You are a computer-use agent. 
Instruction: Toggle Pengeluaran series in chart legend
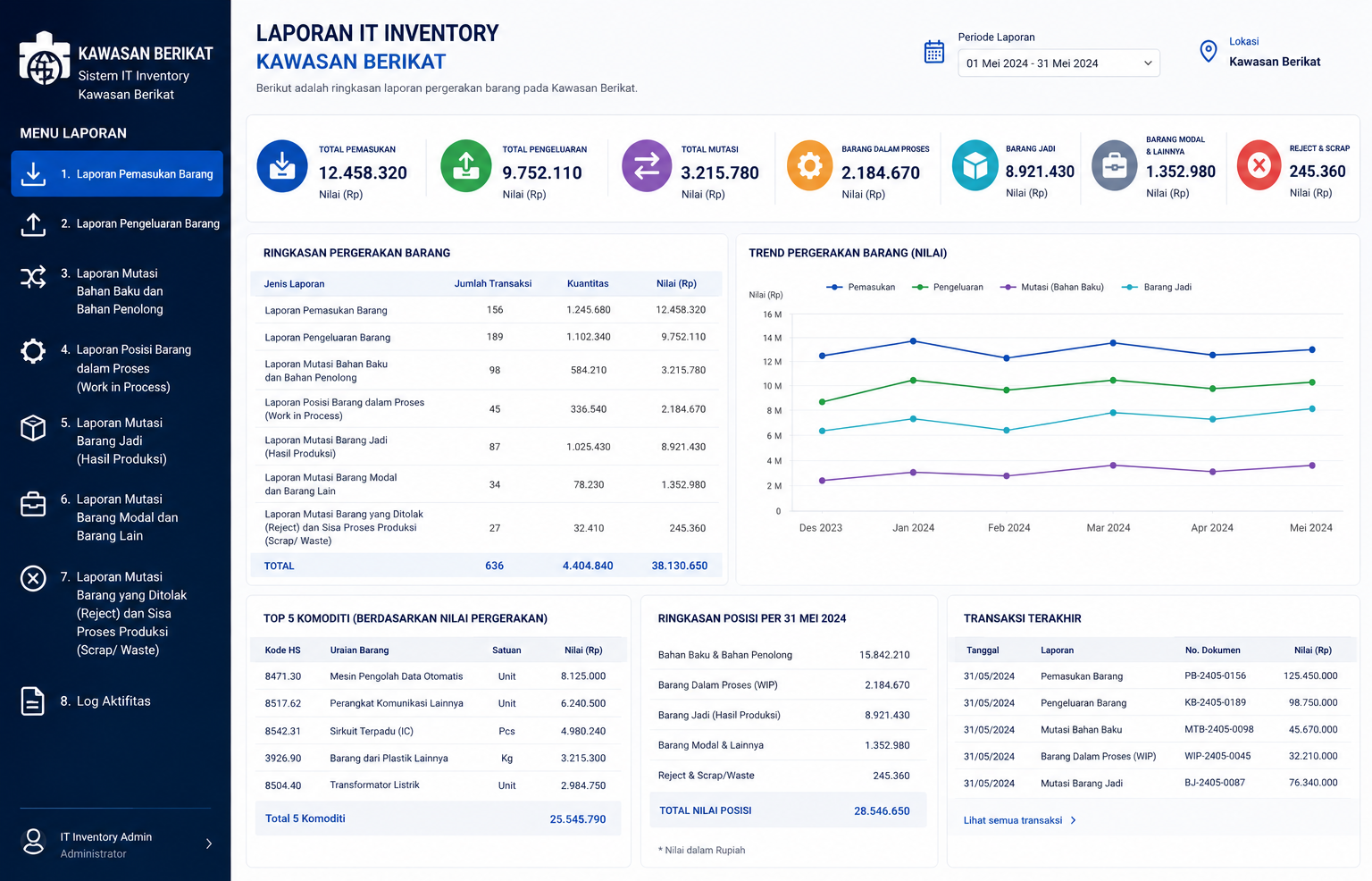947,287
